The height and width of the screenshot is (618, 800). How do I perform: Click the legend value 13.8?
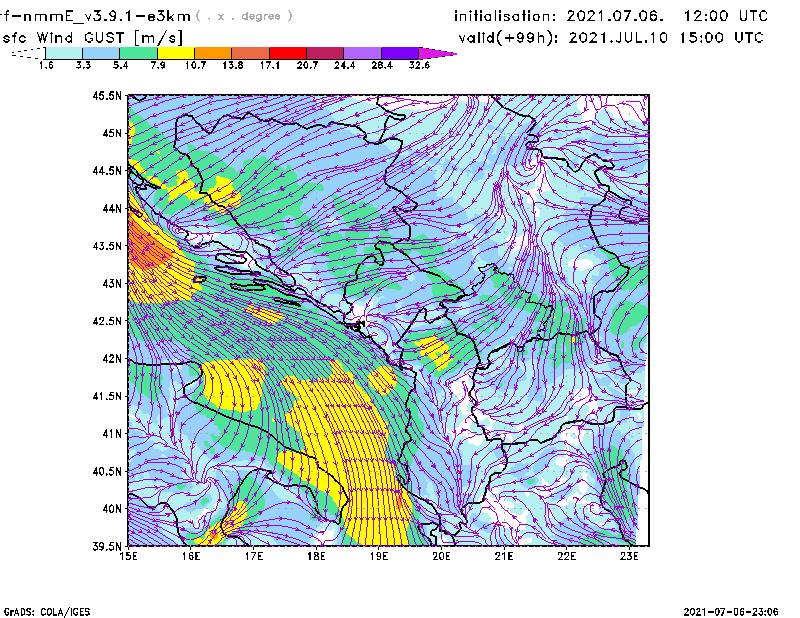click(x=233, y=65)
